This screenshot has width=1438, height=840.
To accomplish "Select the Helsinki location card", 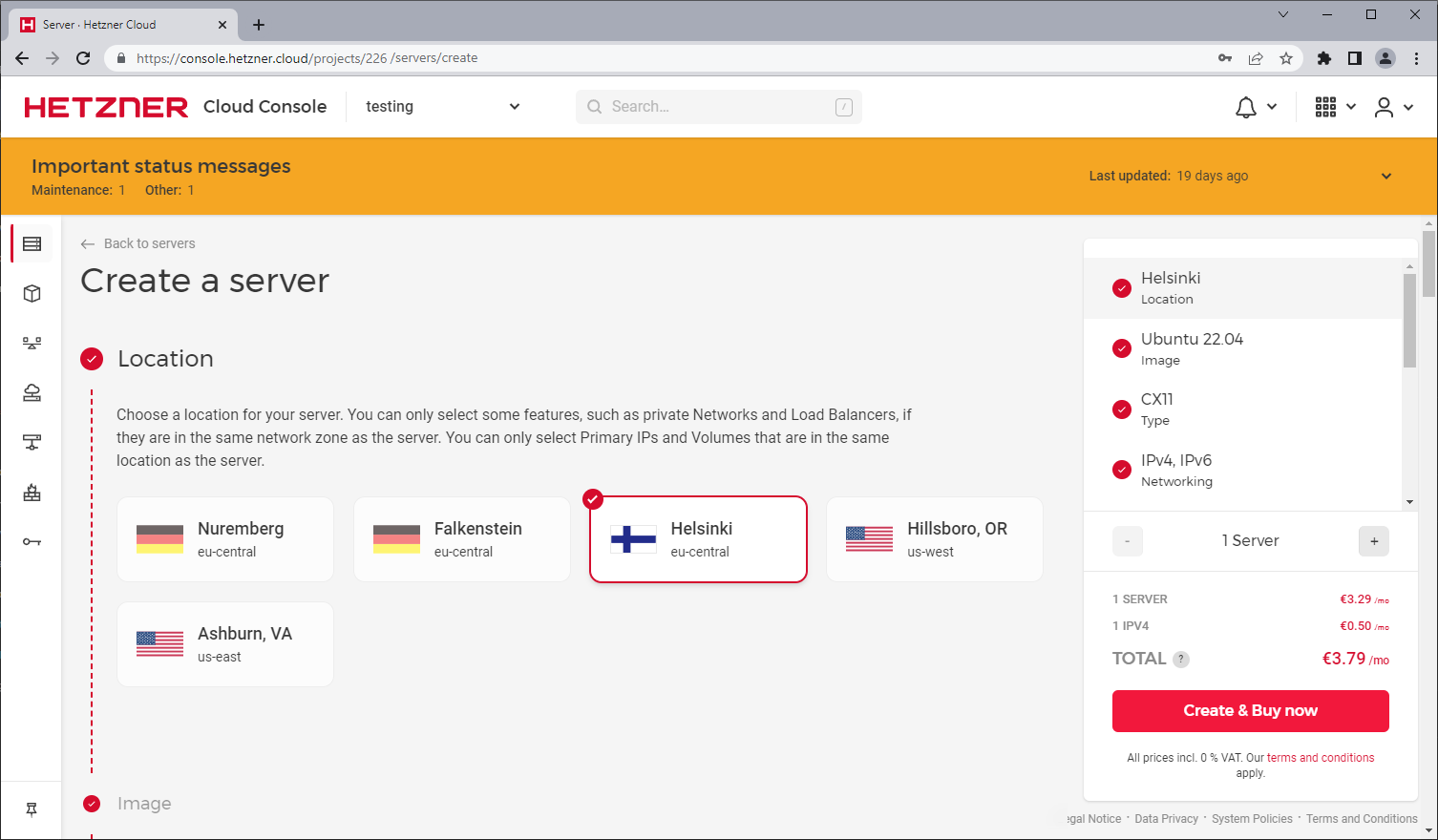I will [x=698, y=539].
